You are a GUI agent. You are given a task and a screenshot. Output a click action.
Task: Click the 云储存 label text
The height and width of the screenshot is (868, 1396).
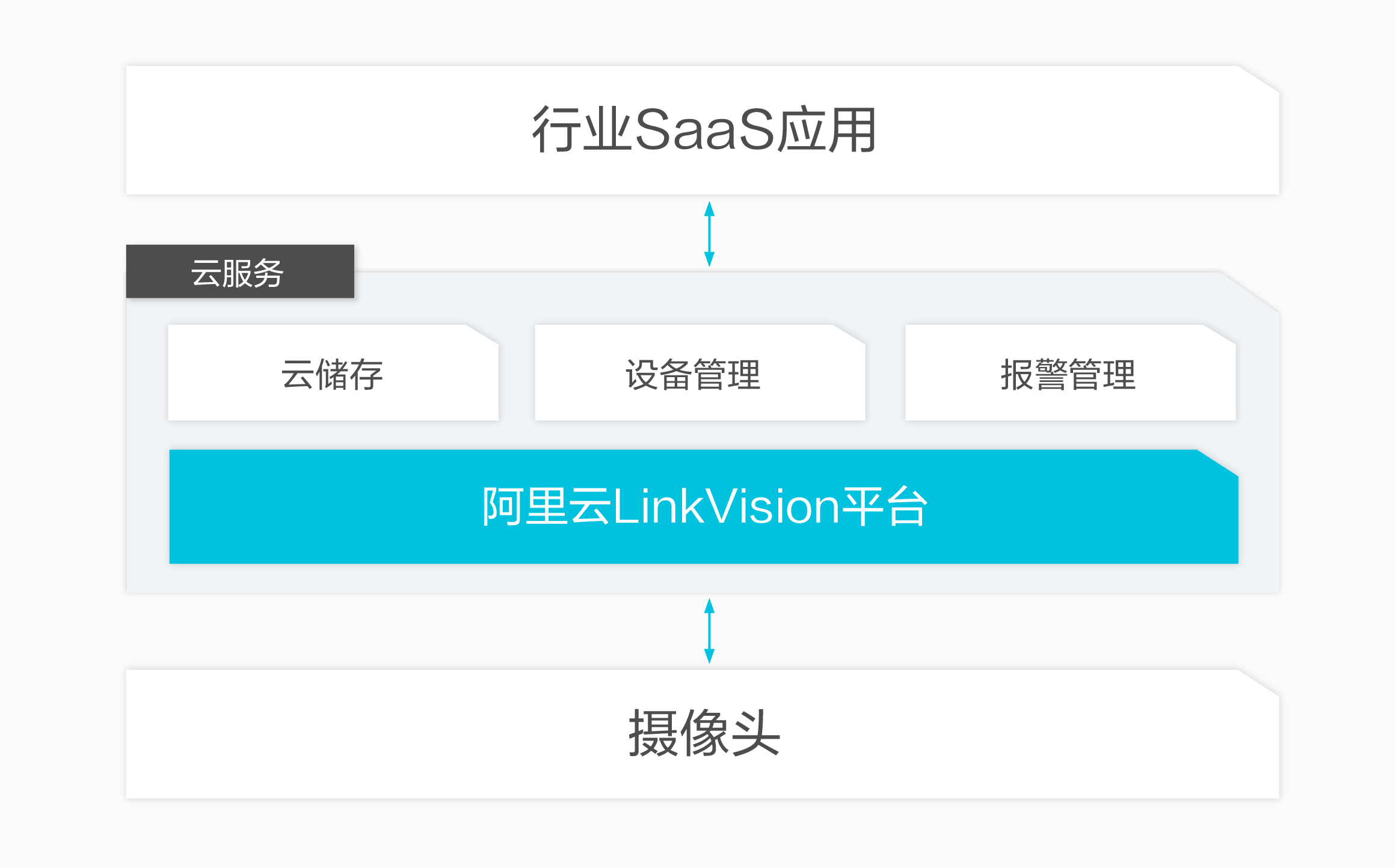click(x=332, y=374)
